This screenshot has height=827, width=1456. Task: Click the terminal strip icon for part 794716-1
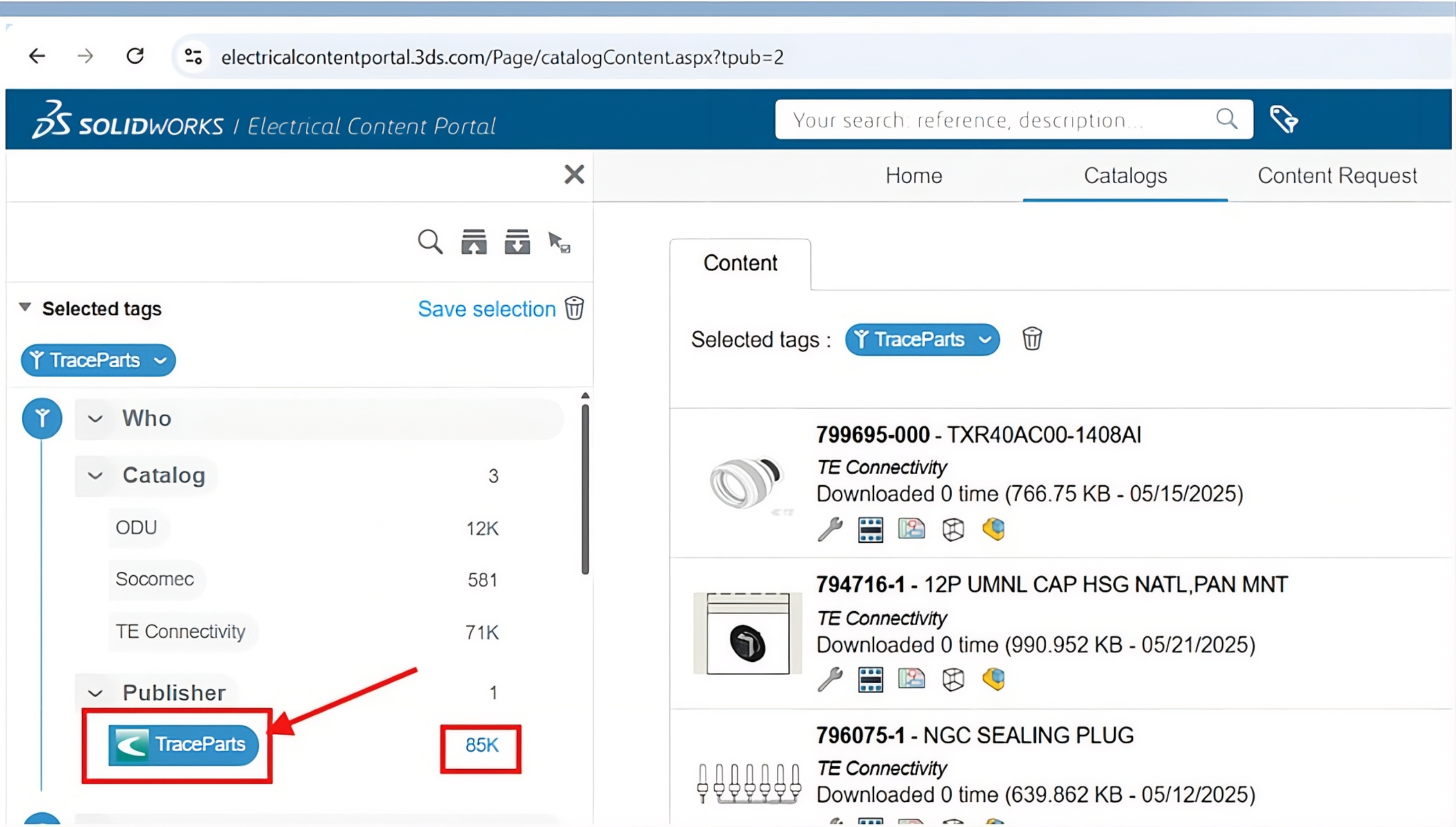pos(871,679)
